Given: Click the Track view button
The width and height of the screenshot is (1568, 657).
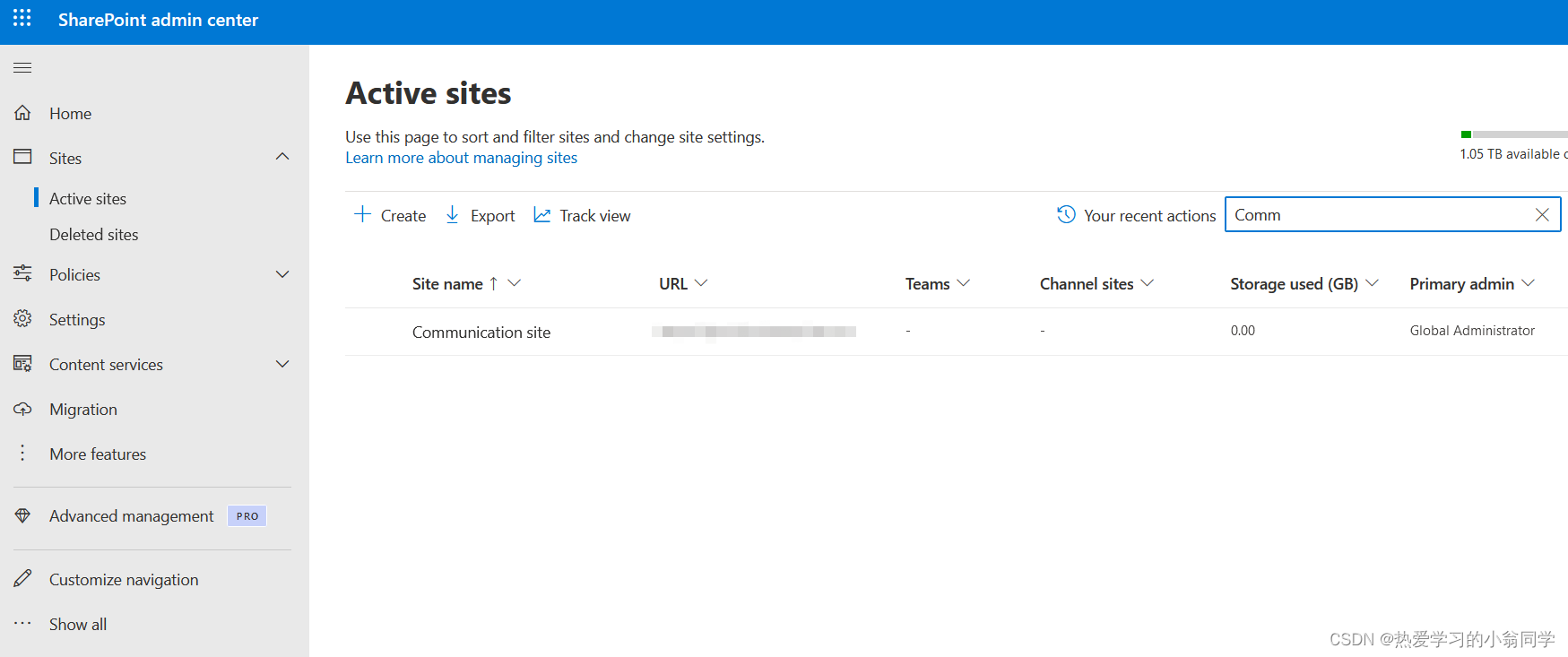Looking at the screenshot, I should (582, 215).
